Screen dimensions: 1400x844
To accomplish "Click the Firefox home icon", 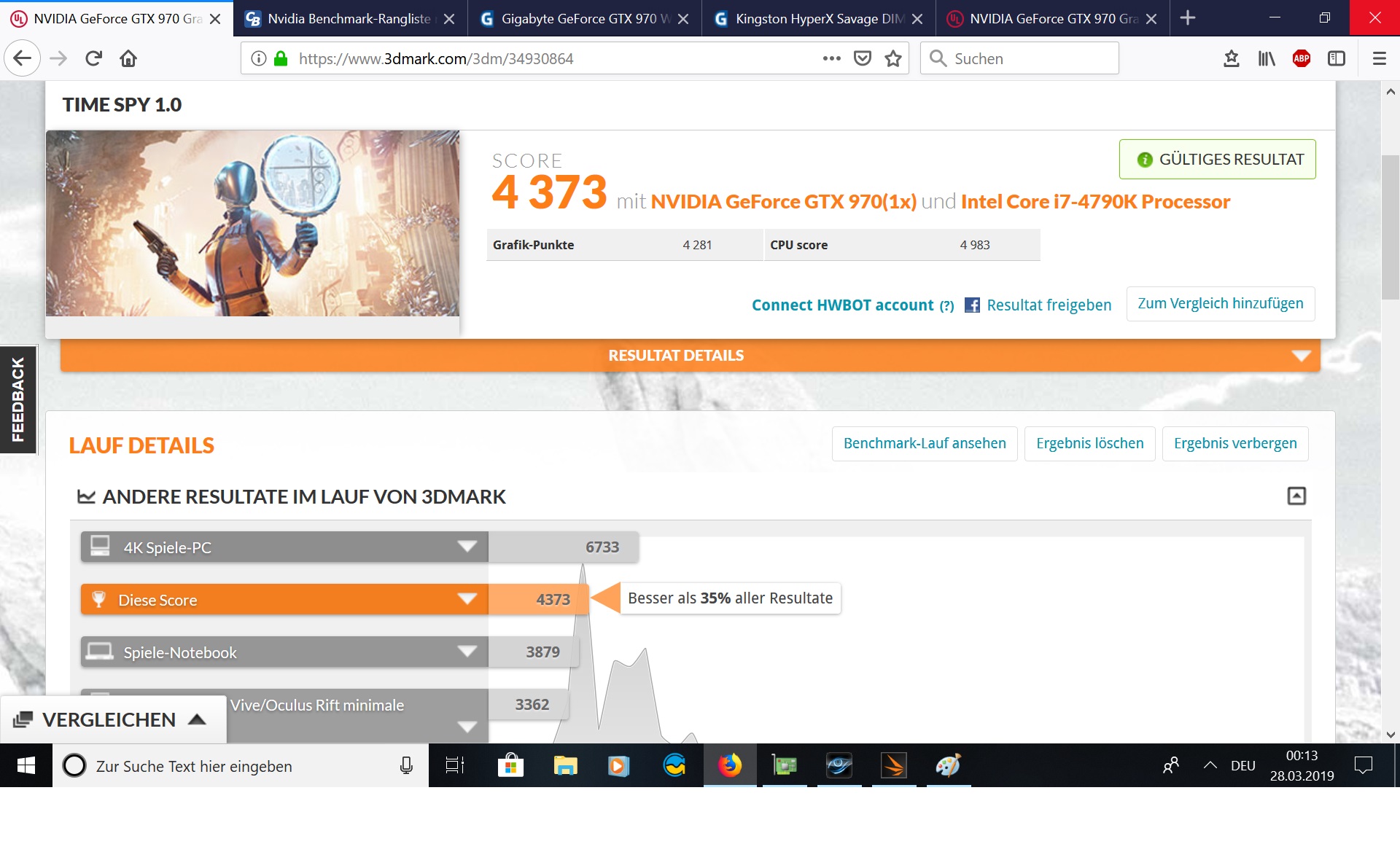I will (128, 58).
